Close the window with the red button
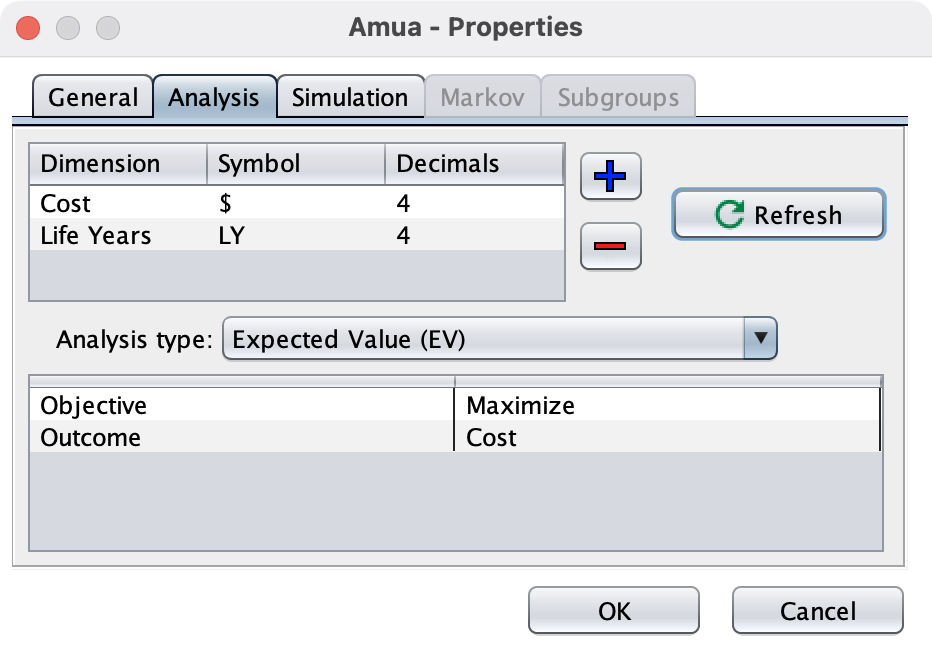Image resolution: width=932 pixels, height=664 pixels. click(29, 27)
